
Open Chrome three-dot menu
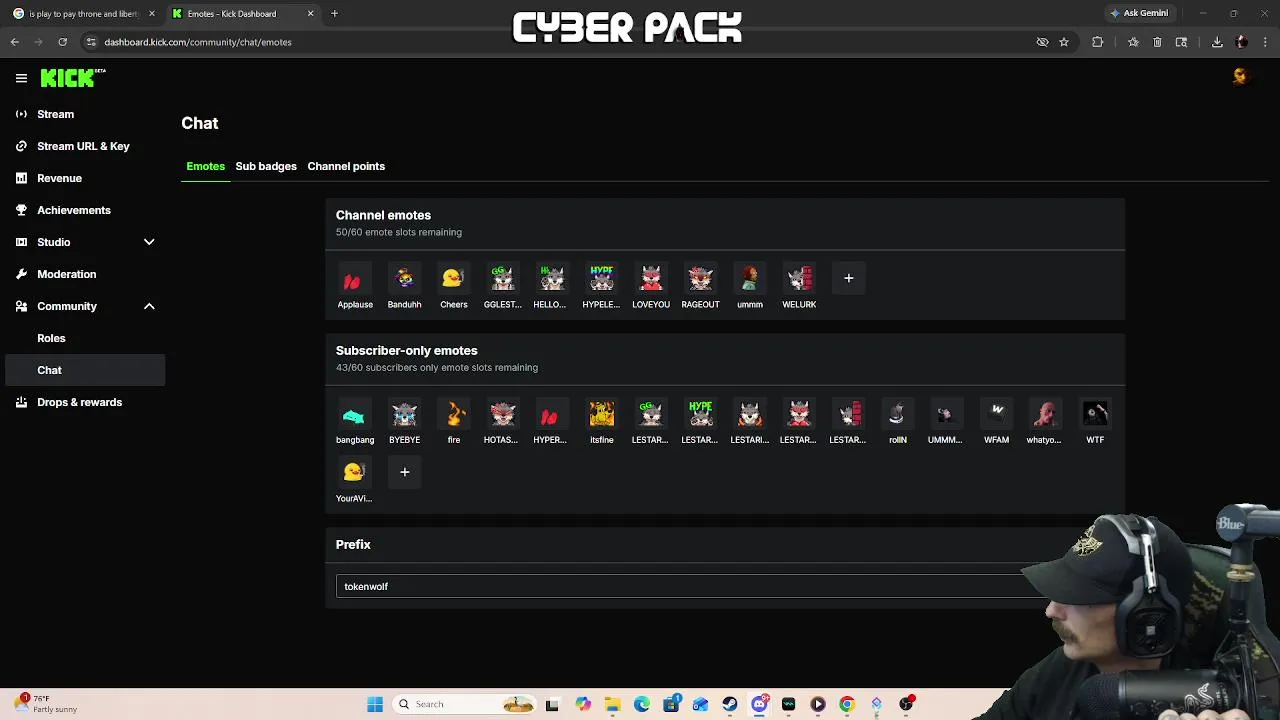point(1266,42)
